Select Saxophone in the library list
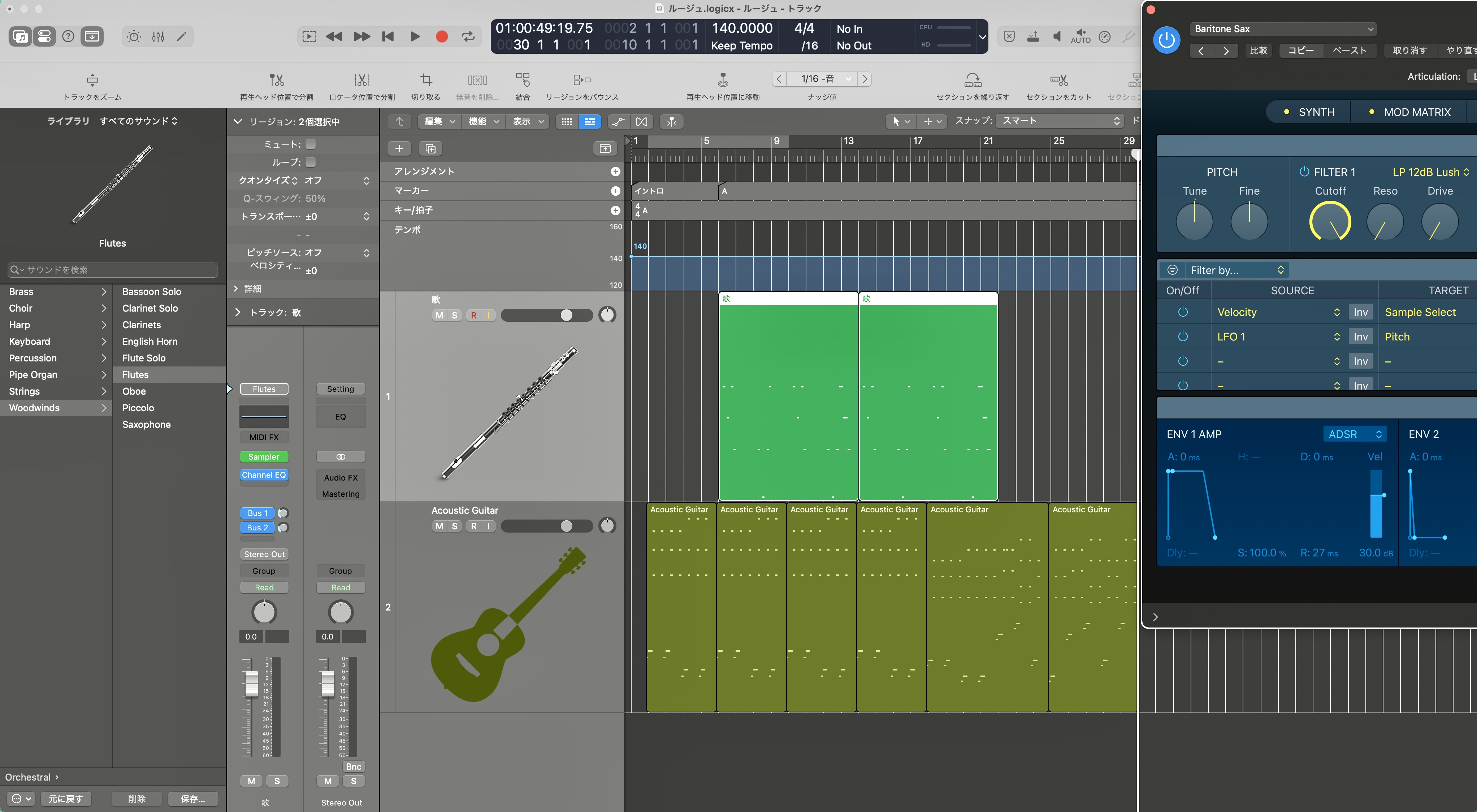The width and height of the screenshot is (1477, 812). (x=146, y=424)
